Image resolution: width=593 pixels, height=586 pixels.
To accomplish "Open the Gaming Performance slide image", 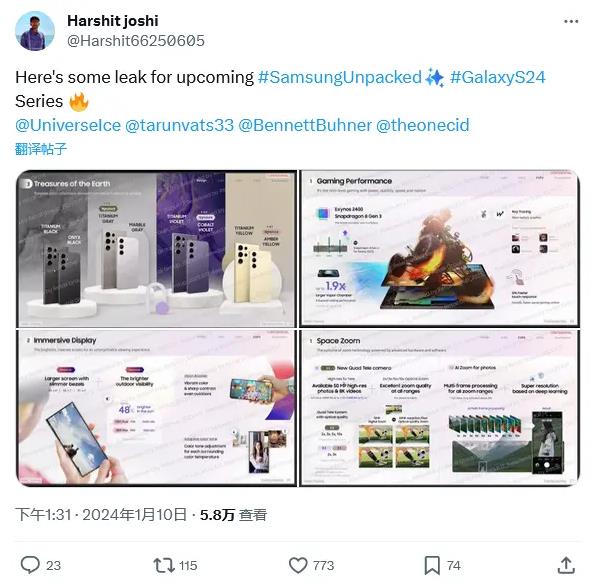I will coord(439,249).
